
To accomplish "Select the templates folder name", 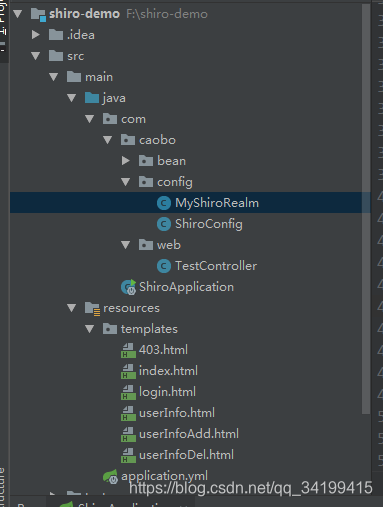I will click(x=149, y=329).
